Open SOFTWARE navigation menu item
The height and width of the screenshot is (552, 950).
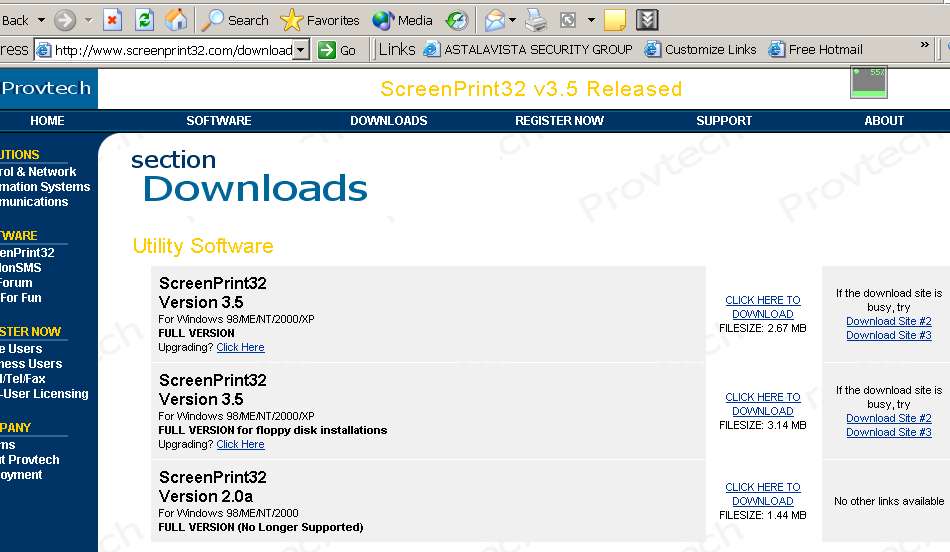tap(219, 121)
